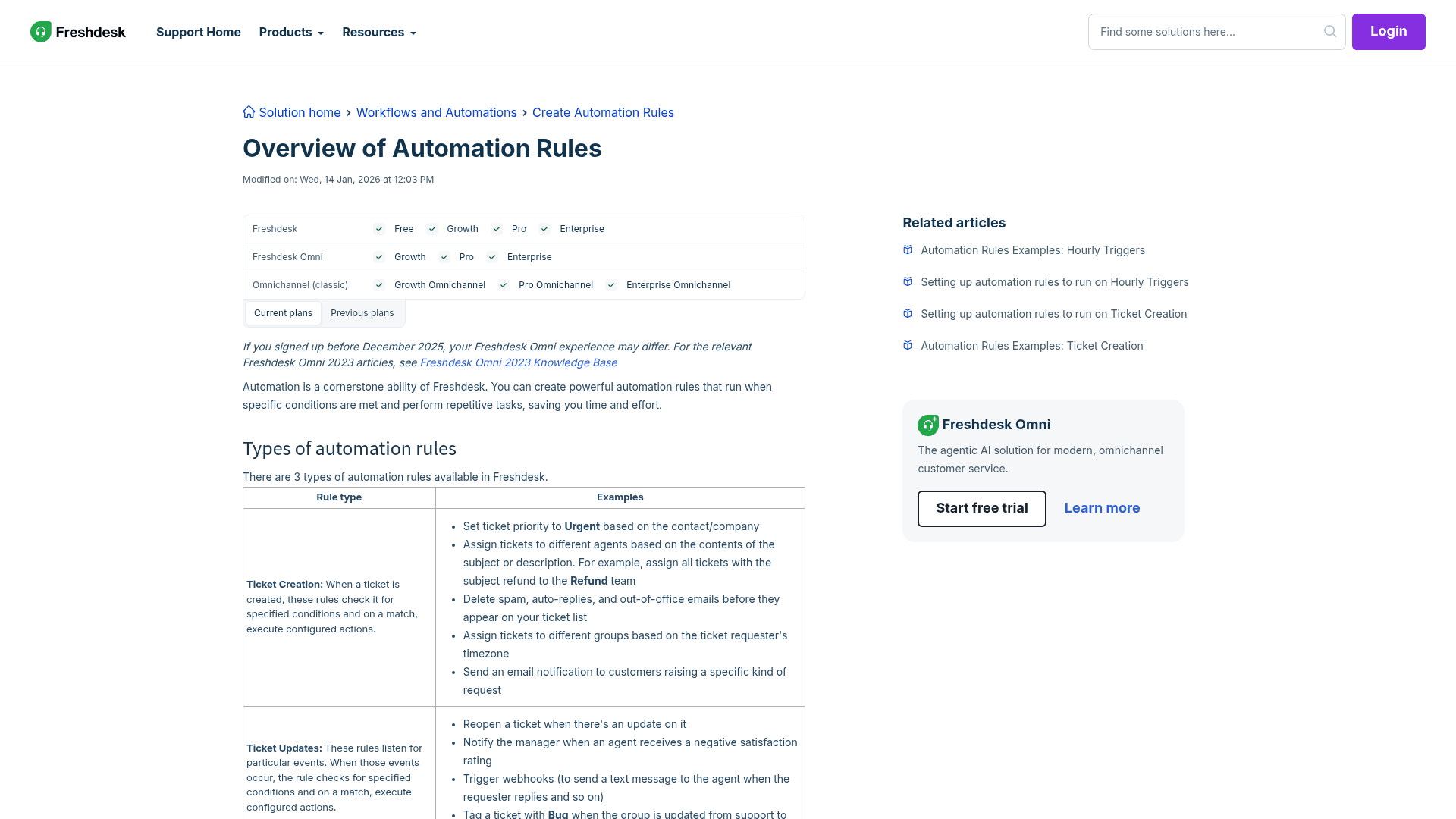Open Workflows and Automations breadcrumb

[437, 112]
